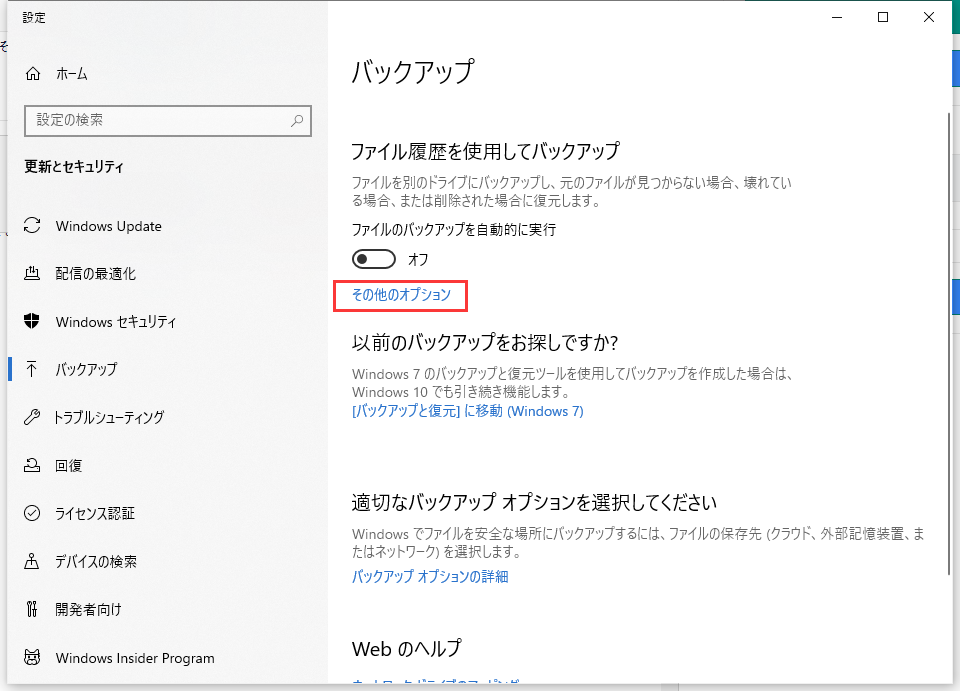Open 配信の最適化 via its monitor icon
This screenshot has height=691, width=960.
pyautogui.click(x=35, y=274)
